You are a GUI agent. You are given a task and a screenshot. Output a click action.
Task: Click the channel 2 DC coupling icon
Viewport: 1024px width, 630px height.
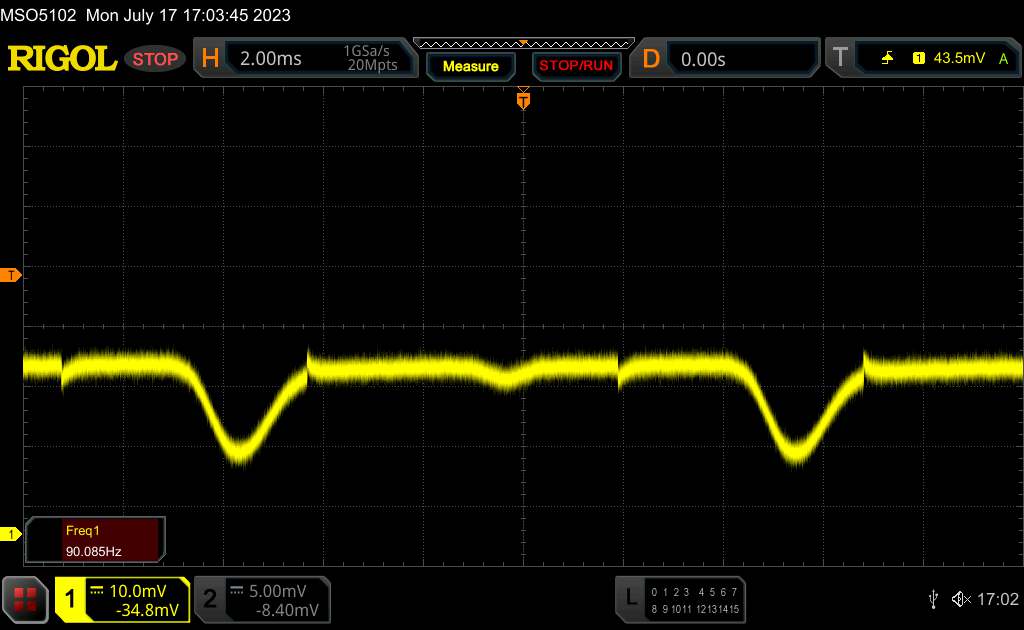(236, 591)
